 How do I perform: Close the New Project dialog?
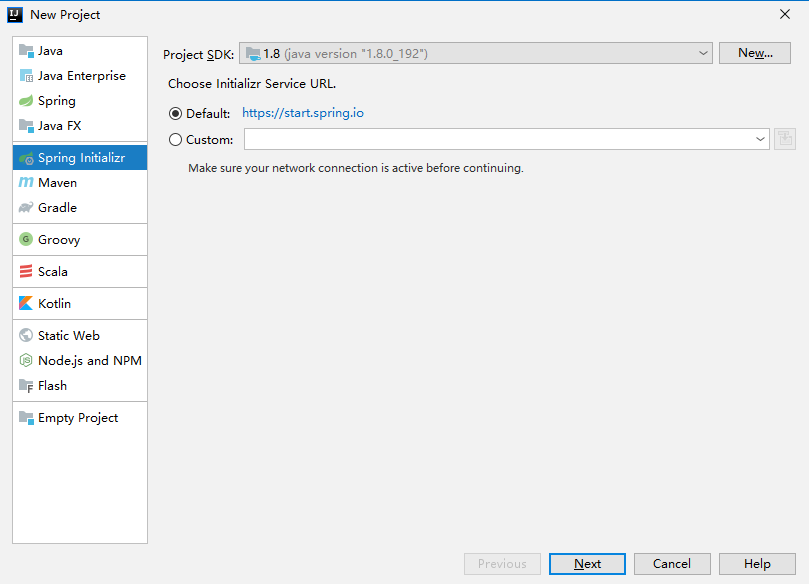pos(785,14)
